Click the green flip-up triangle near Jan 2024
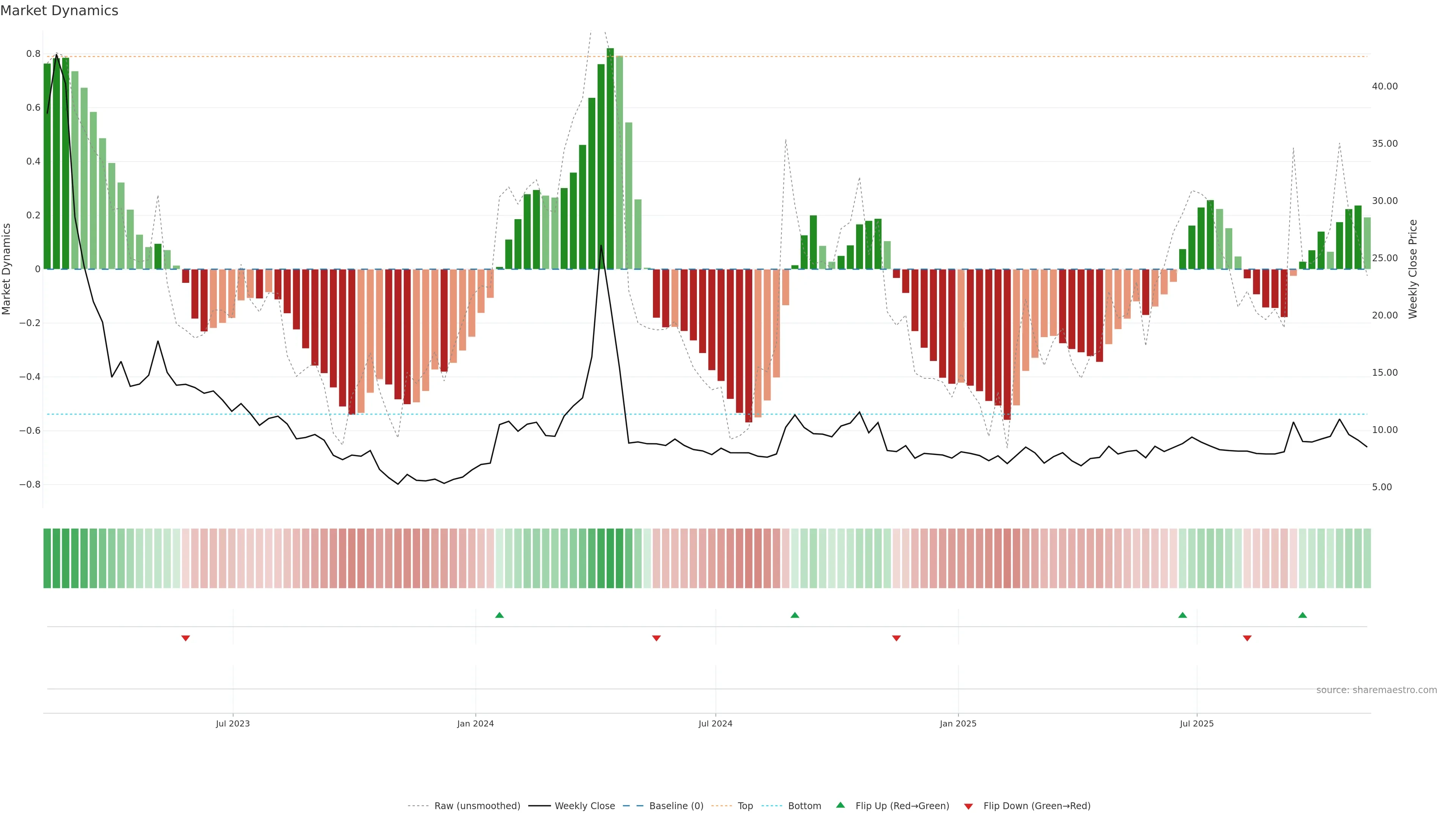The height and width of the screenshot is (819, 1456). pos(499,615)
